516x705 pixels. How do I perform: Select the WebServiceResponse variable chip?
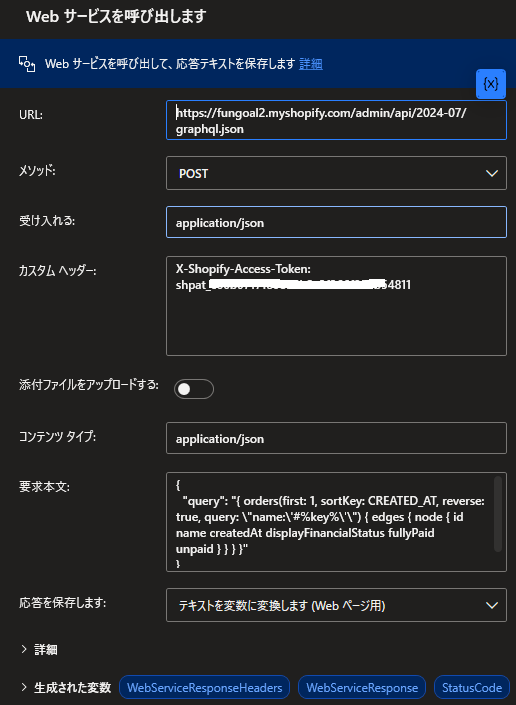tap(362, 687)
